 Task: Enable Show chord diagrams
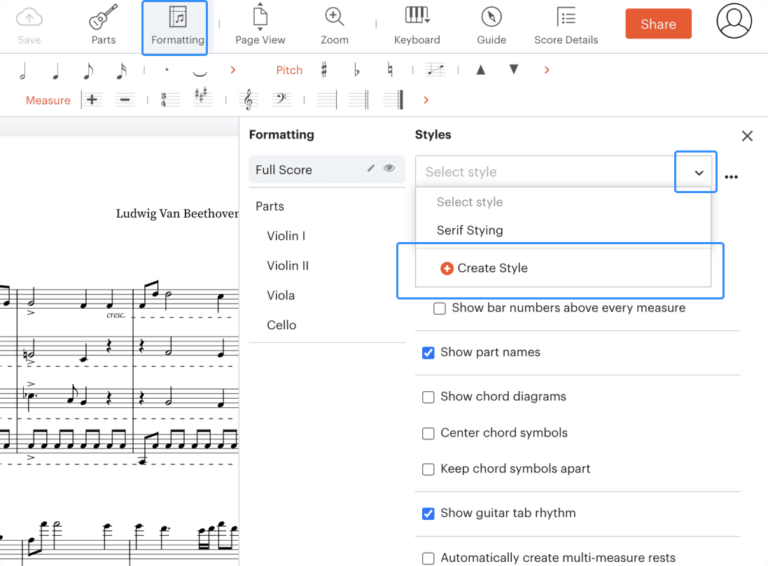tap(428, 397)
